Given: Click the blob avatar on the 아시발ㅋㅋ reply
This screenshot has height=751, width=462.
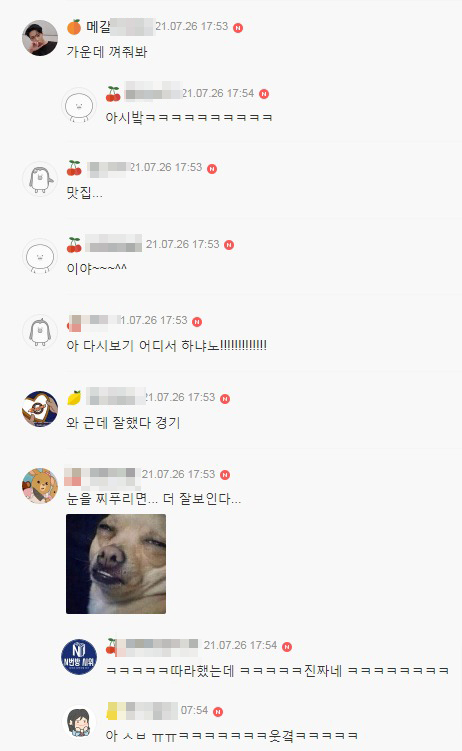Looking at the screenshot, I should [79, 105].
